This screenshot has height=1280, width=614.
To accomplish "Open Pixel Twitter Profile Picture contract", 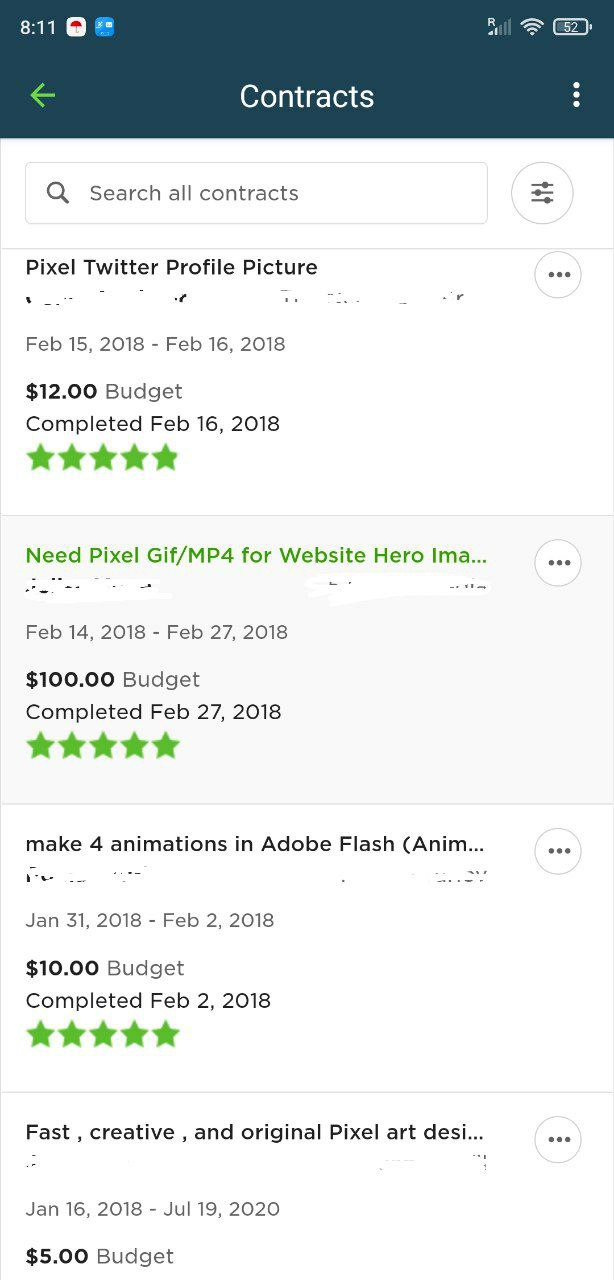I will (171, 267).
